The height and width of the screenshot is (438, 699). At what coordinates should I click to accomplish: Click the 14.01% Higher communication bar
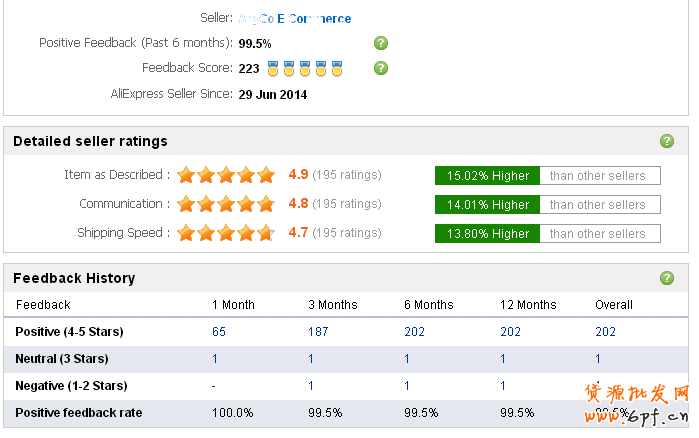point(488,205)
